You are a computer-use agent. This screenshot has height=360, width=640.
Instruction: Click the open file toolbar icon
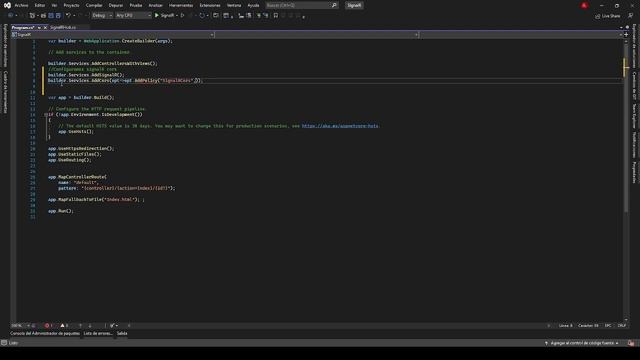click(x=43, y=16)
